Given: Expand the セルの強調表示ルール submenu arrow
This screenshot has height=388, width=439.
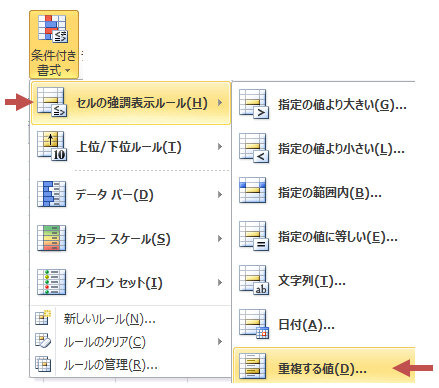Looking at the screenshot, I should [x=220, y=103].
